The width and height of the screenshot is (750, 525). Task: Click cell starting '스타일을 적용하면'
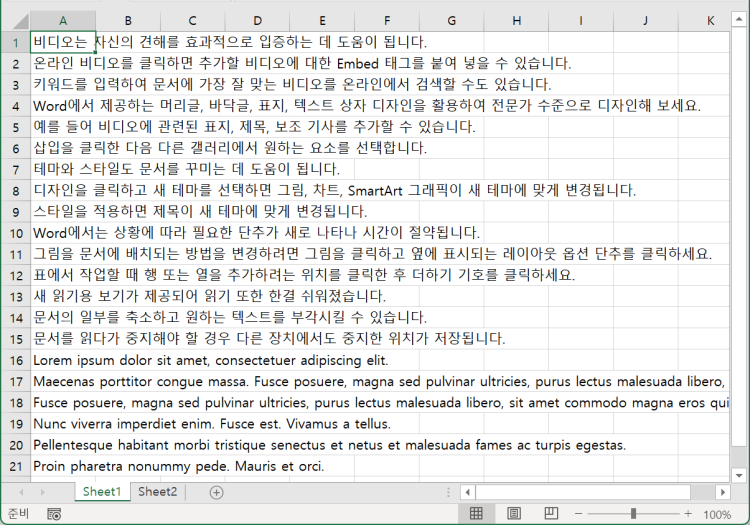click(63, 212)
